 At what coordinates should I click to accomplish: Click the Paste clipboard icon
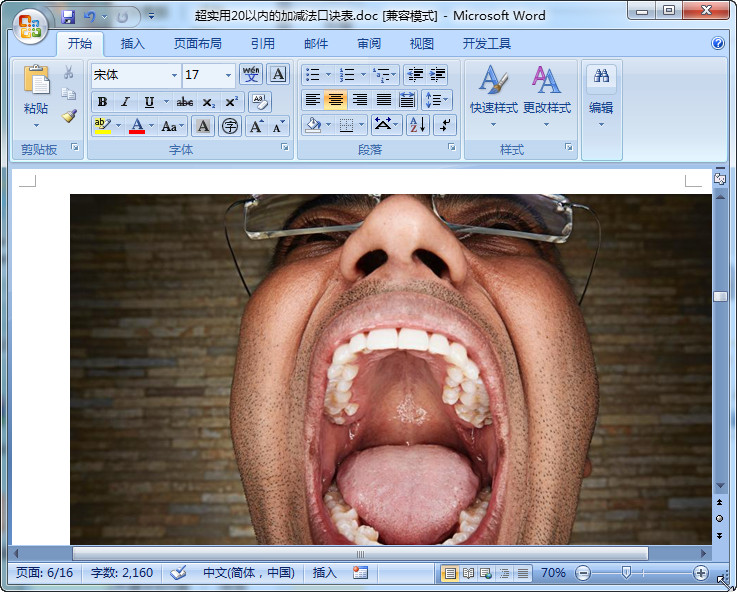point(36,79)
